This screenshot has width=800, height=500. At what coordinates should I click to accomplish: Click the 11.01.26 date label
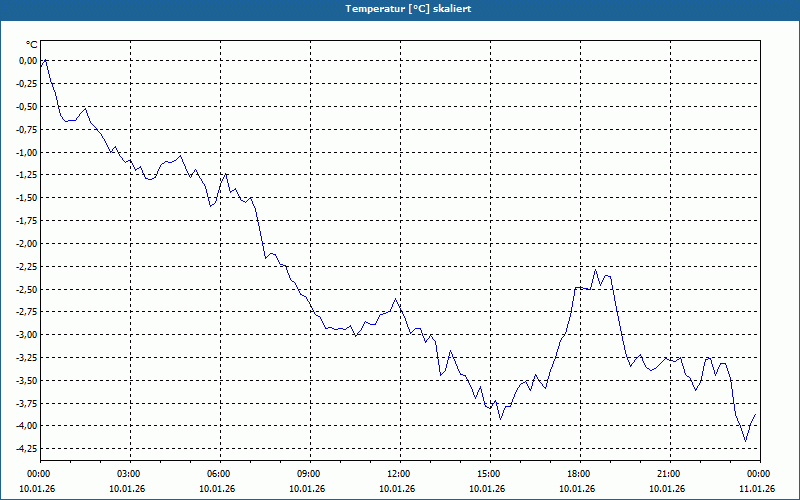coord(757,489)
